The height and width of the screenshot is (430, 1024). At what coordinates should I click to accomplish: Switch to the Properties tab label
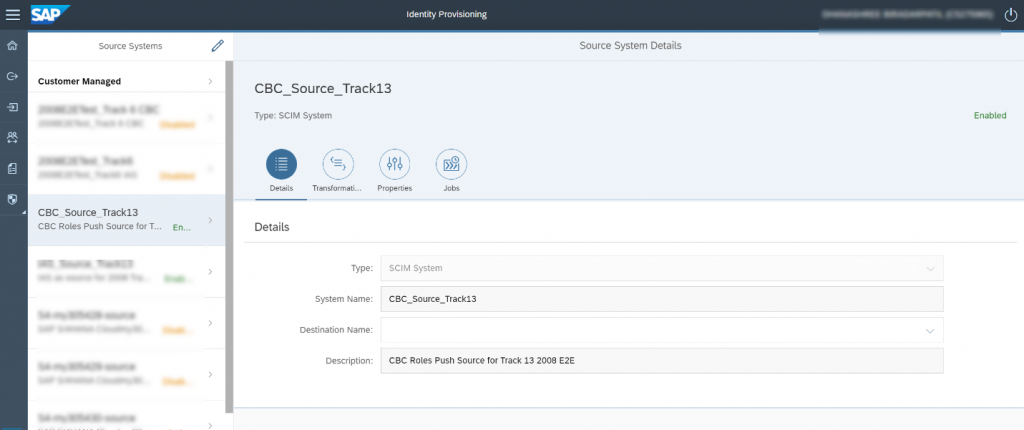(x=394, y=188)
